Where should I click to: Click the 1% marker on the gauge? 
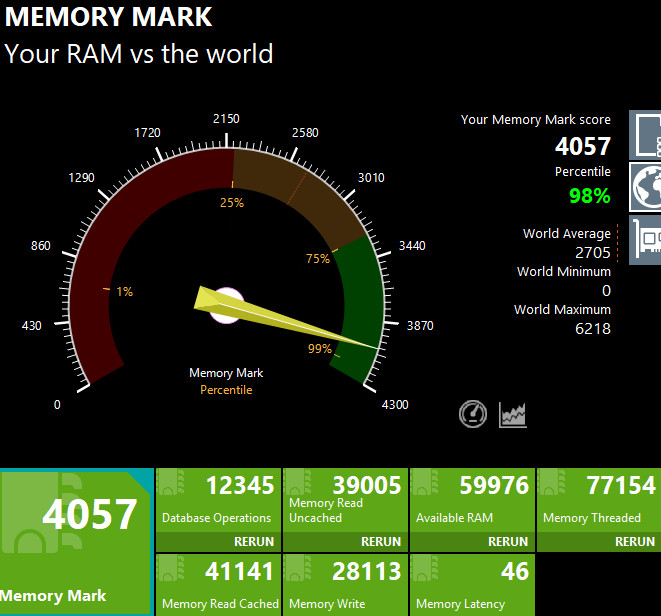tap(124, 291)
